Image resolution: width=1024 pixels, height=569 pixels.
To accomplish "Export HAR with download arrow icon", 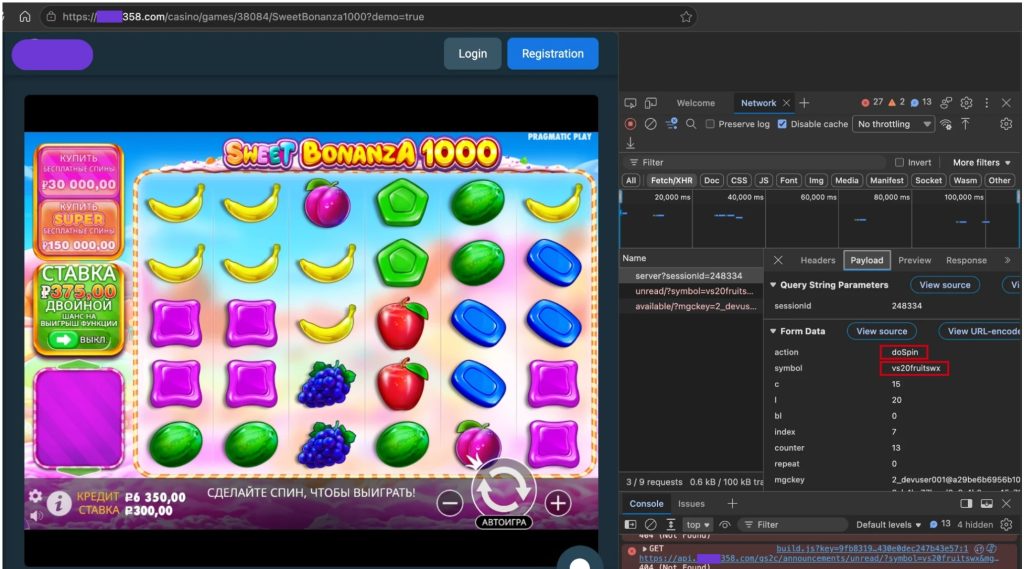I will click(x=630, y=142).
